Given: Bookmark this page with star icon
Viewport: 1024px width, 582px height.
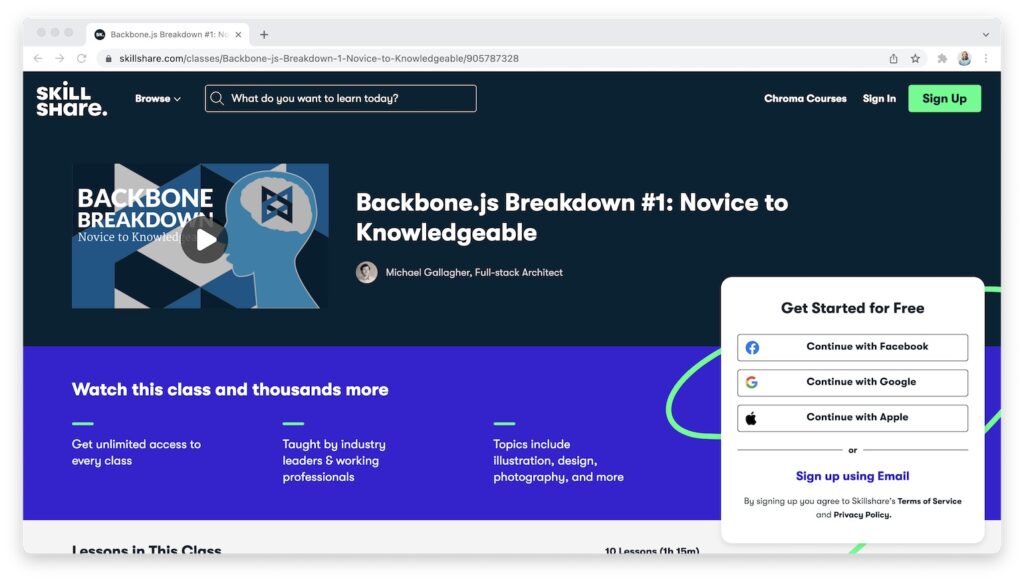Looking at the screenshot, I should pyautogui.click(x=916, y=58).
